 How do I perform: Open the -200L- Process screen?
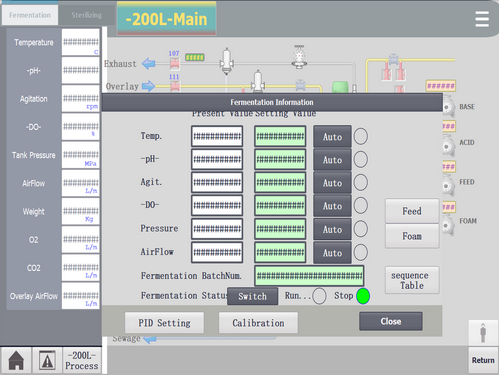tap(82, 360)
